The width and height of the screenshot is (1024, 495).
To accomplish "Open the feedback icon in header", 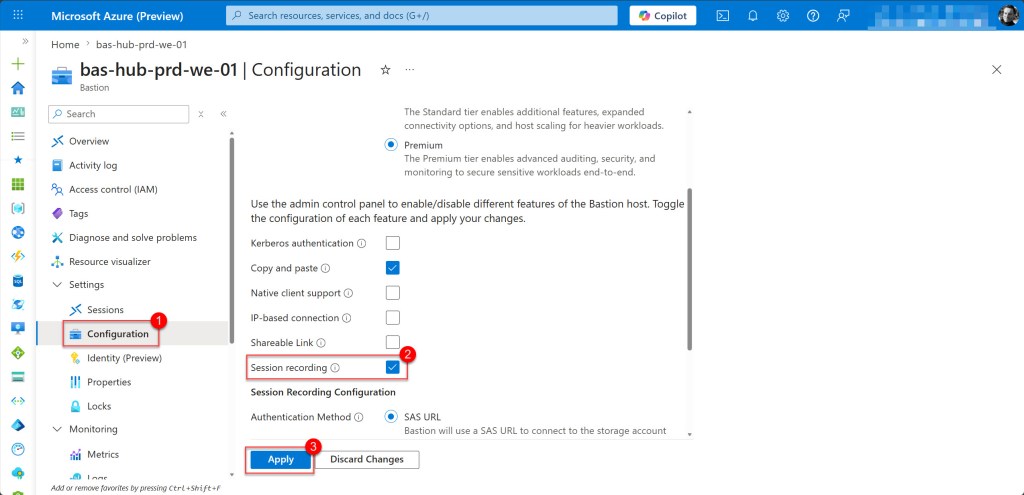I will click(x=843, y=16).
